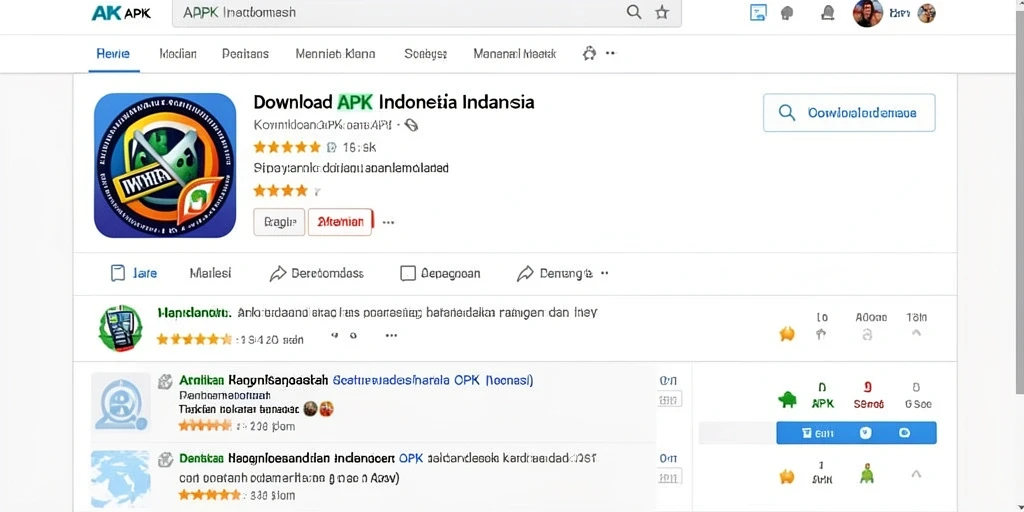
Task: Click the gray bubble icon left of the bell
Action: pos(787,13)
